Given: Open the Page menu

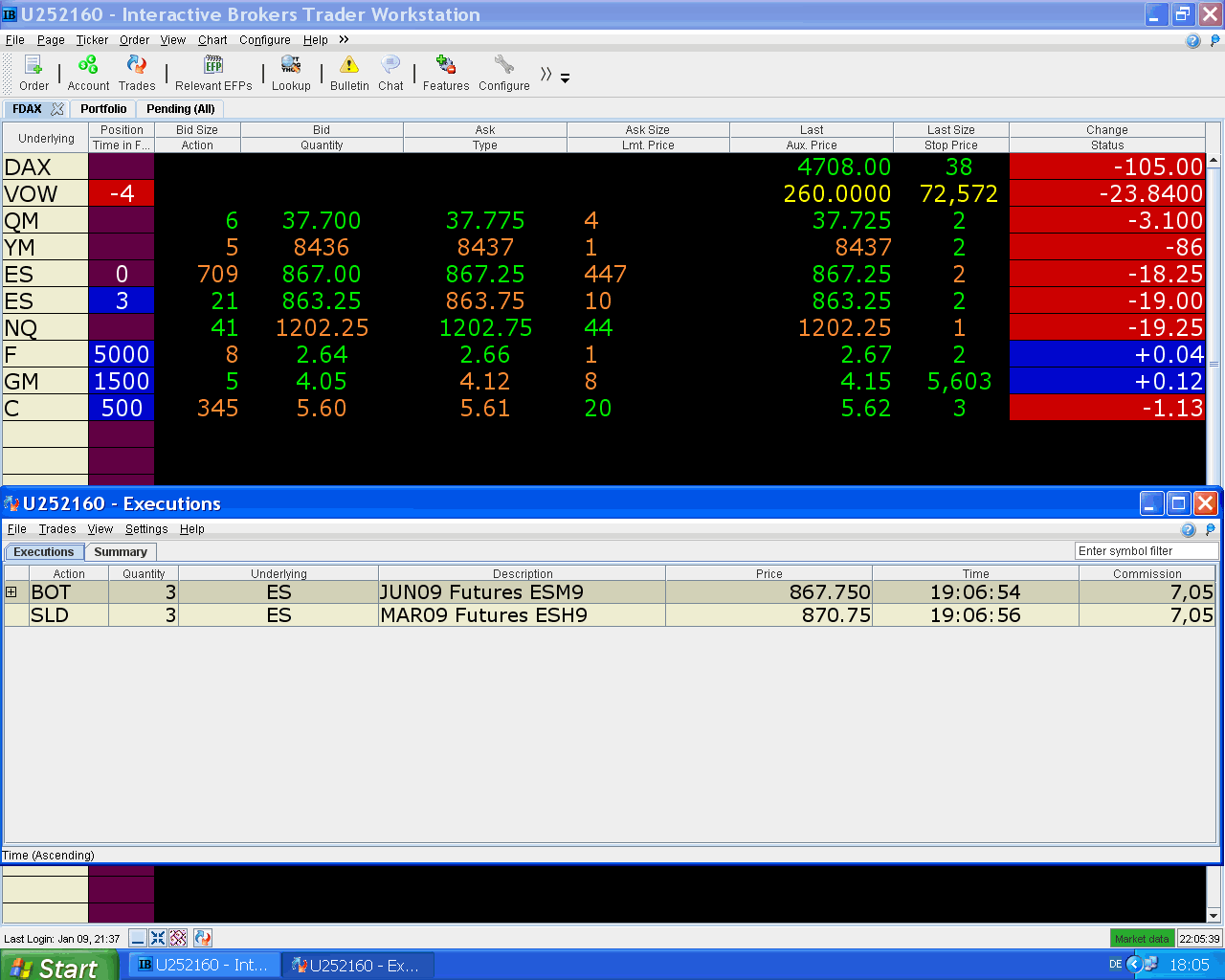Looking at the screenshot, I should pyautogui.click(x=51, y=40).
